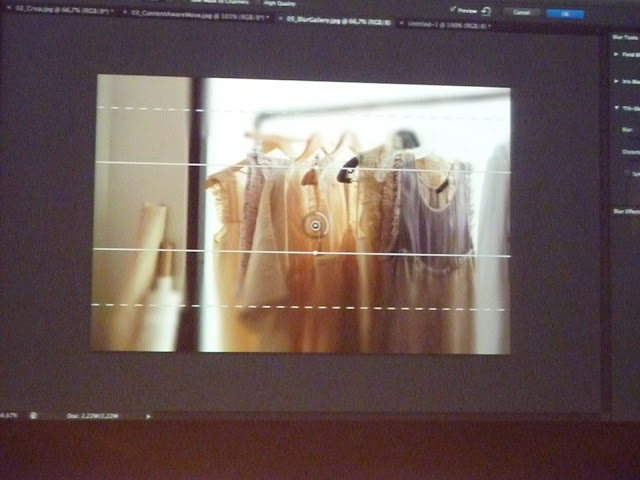Click the upper solid focus line
640x480 pixels.
click(302, 167)
